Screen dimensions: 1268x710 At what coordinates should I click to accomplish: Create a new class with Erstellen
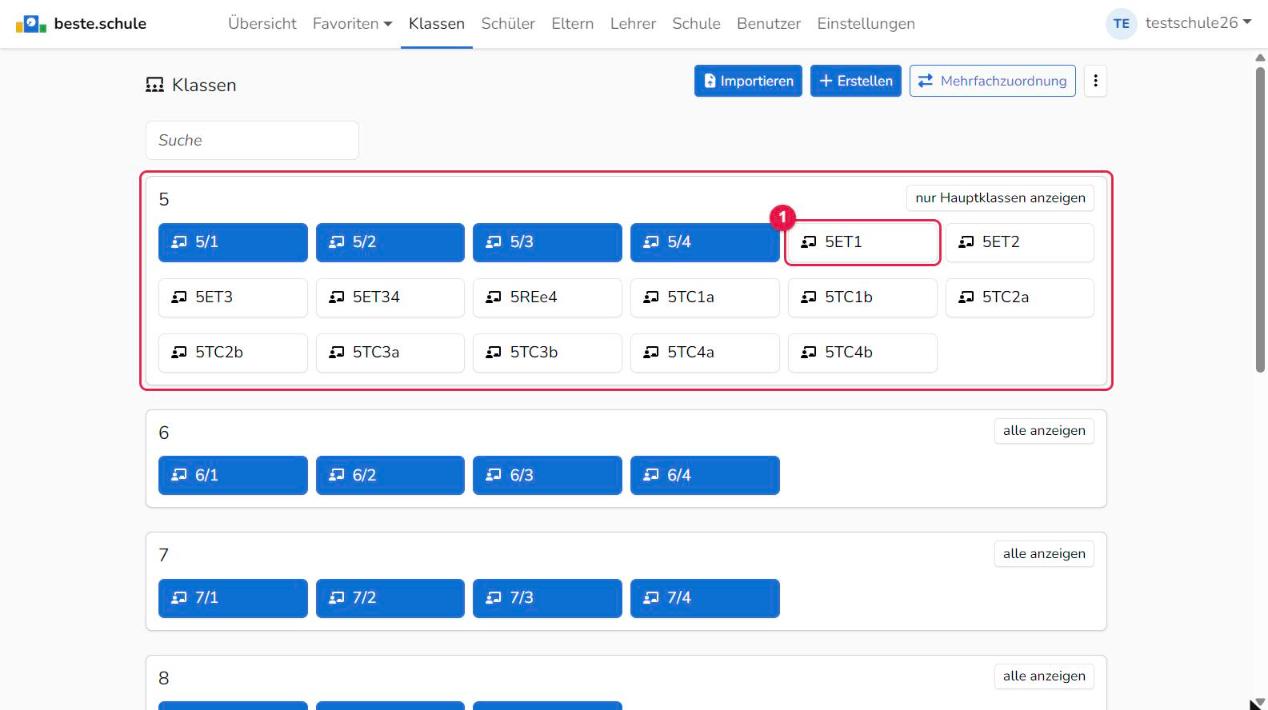[856, 81]
